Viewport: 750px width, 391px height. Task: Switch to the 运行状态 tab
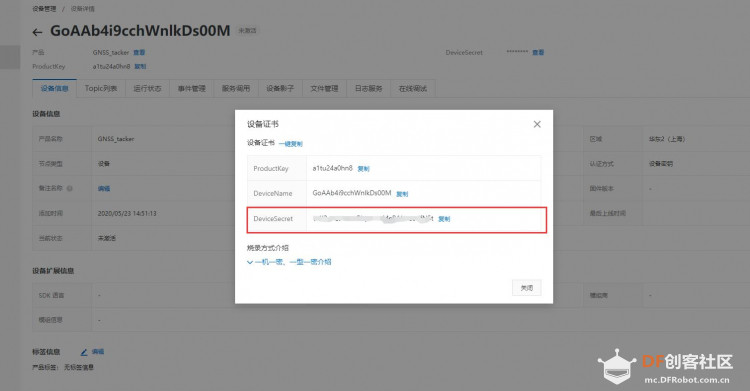point(147,89)
